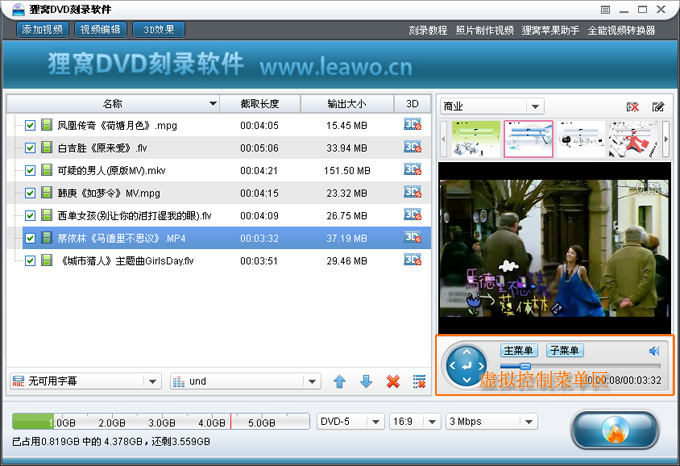
Task: Open menu template edit icon
Action: pos(658,107)
